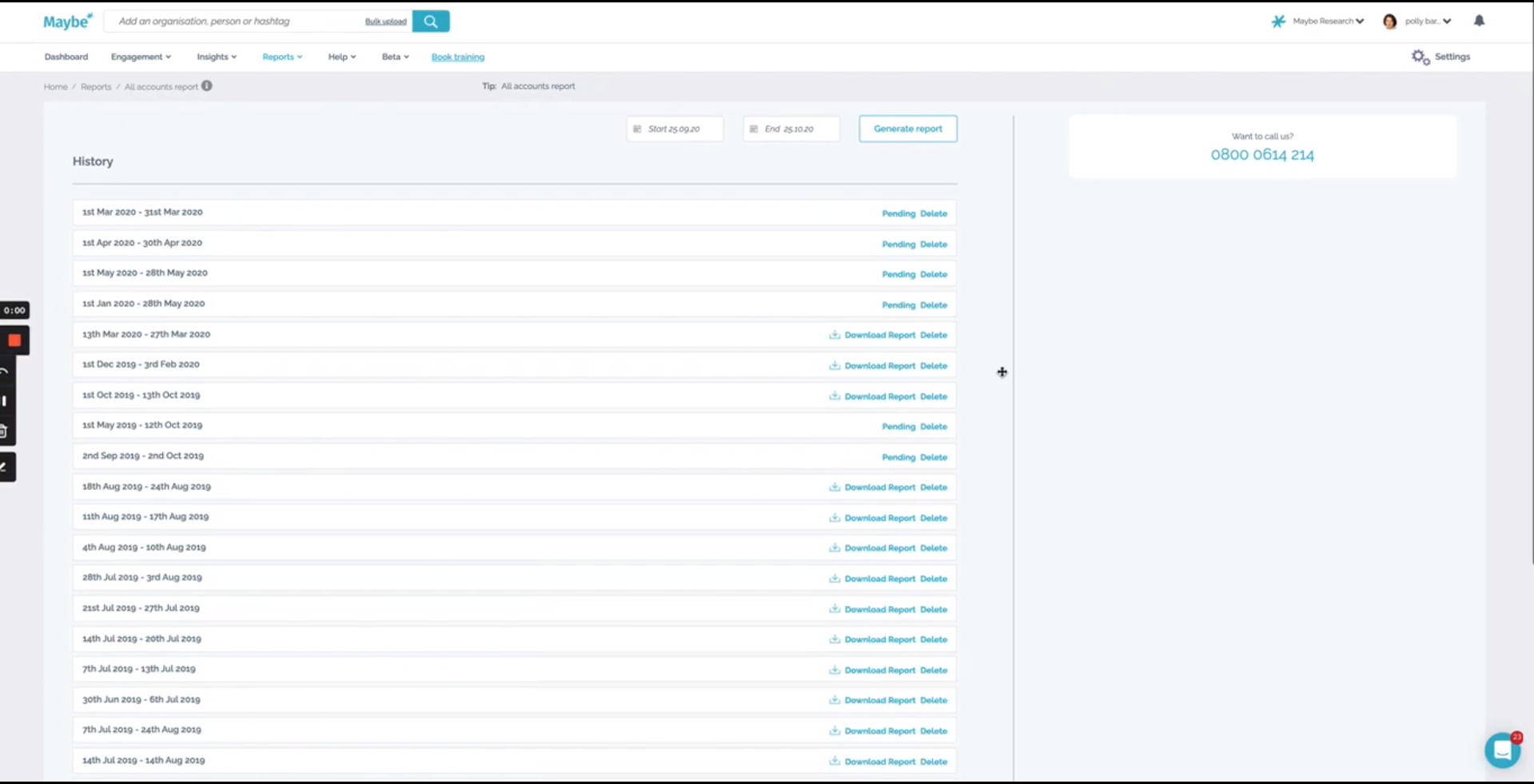Click the History heading
Image resolution: width=1534 pixels, height=784 pixels.
pos(93,161)
